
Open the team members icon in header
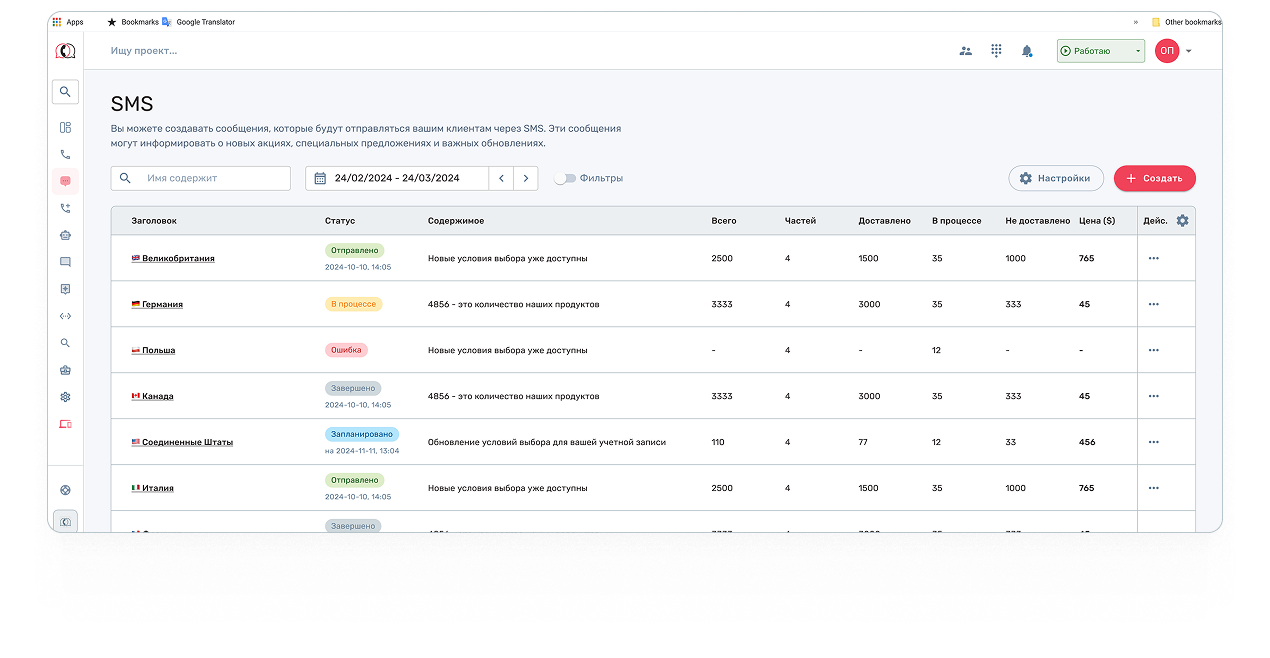965,51
